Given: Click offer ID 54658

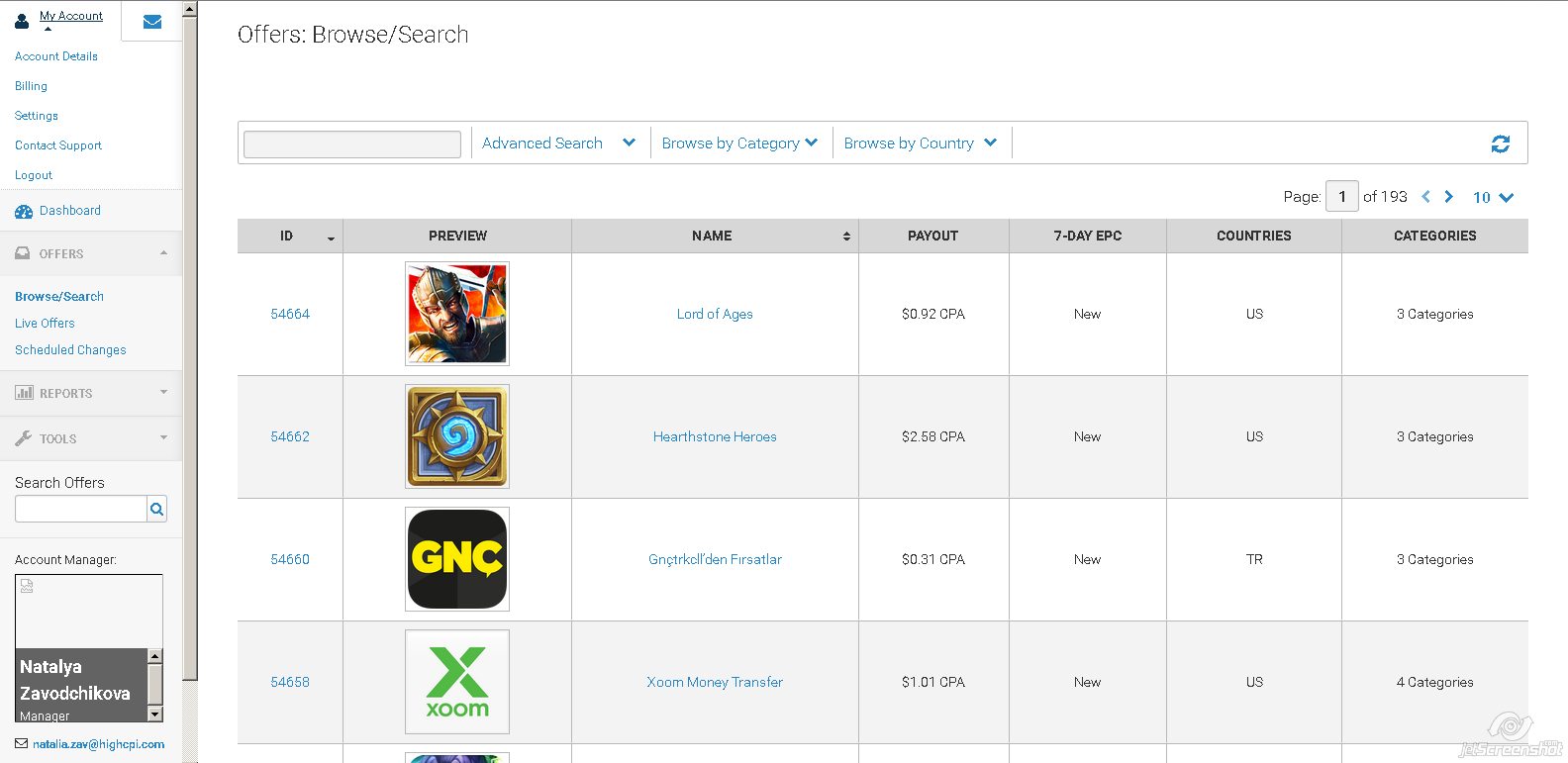Looking at the screenshot, I should [x=290, y=682].
